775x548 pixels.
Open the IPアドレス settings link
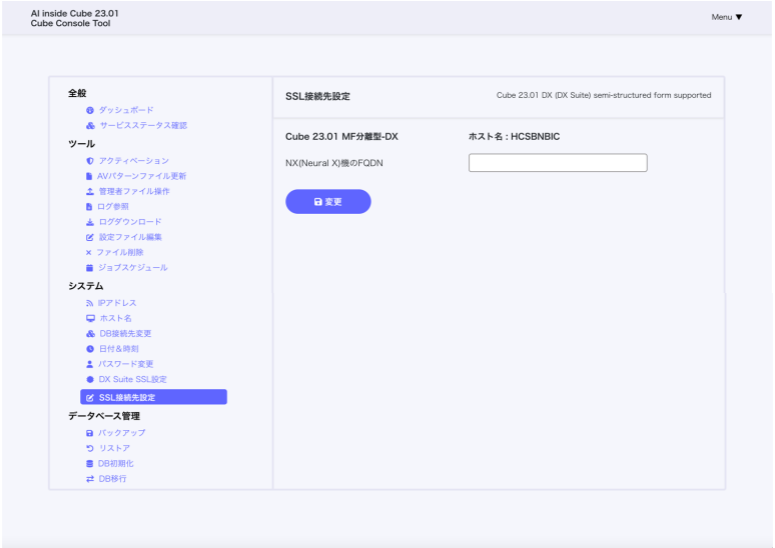point(117,303)
